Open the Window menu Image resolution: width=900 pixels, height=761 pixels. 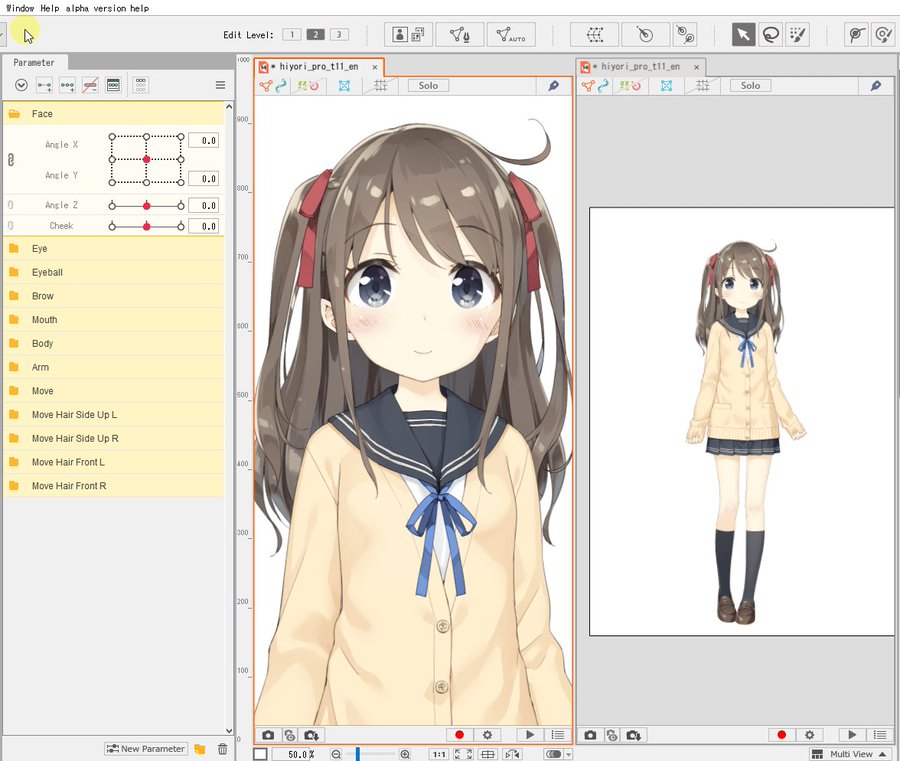pos(20,8)
